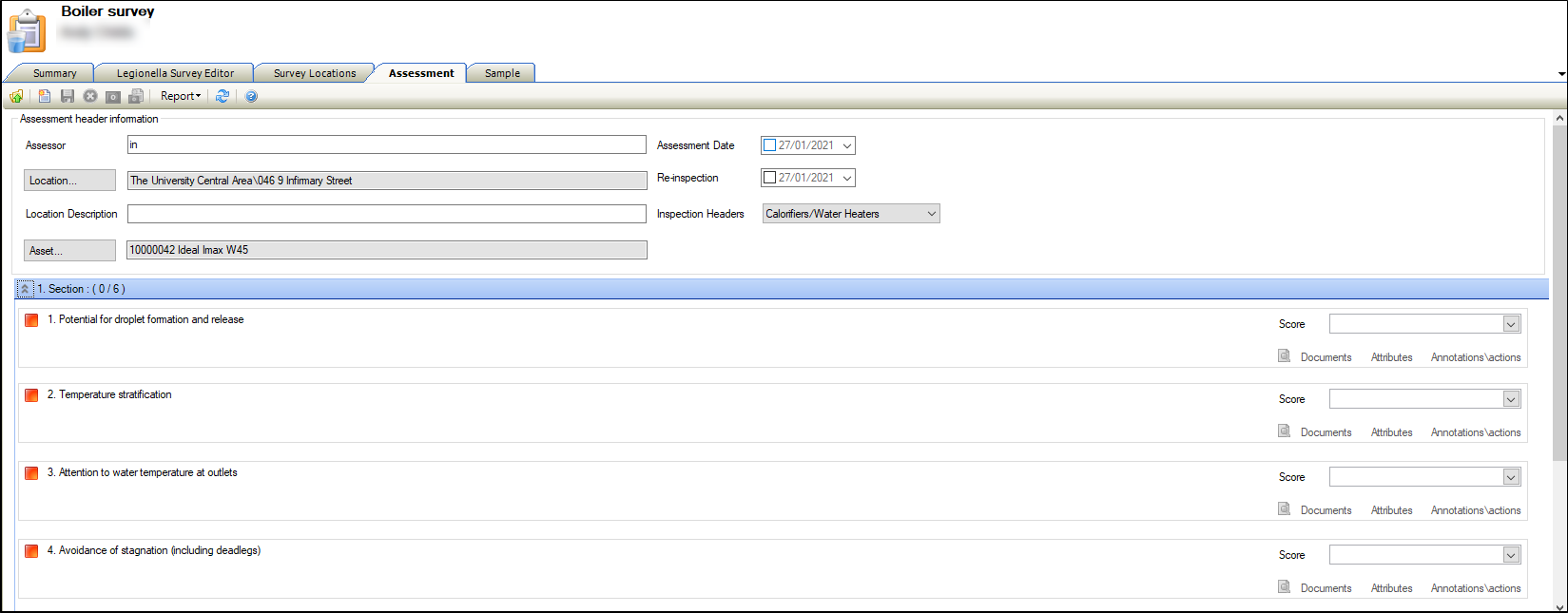The image size is (1568, 613).
Task: Click the floppy disk save icon
Action: click(x=68, y=96)
